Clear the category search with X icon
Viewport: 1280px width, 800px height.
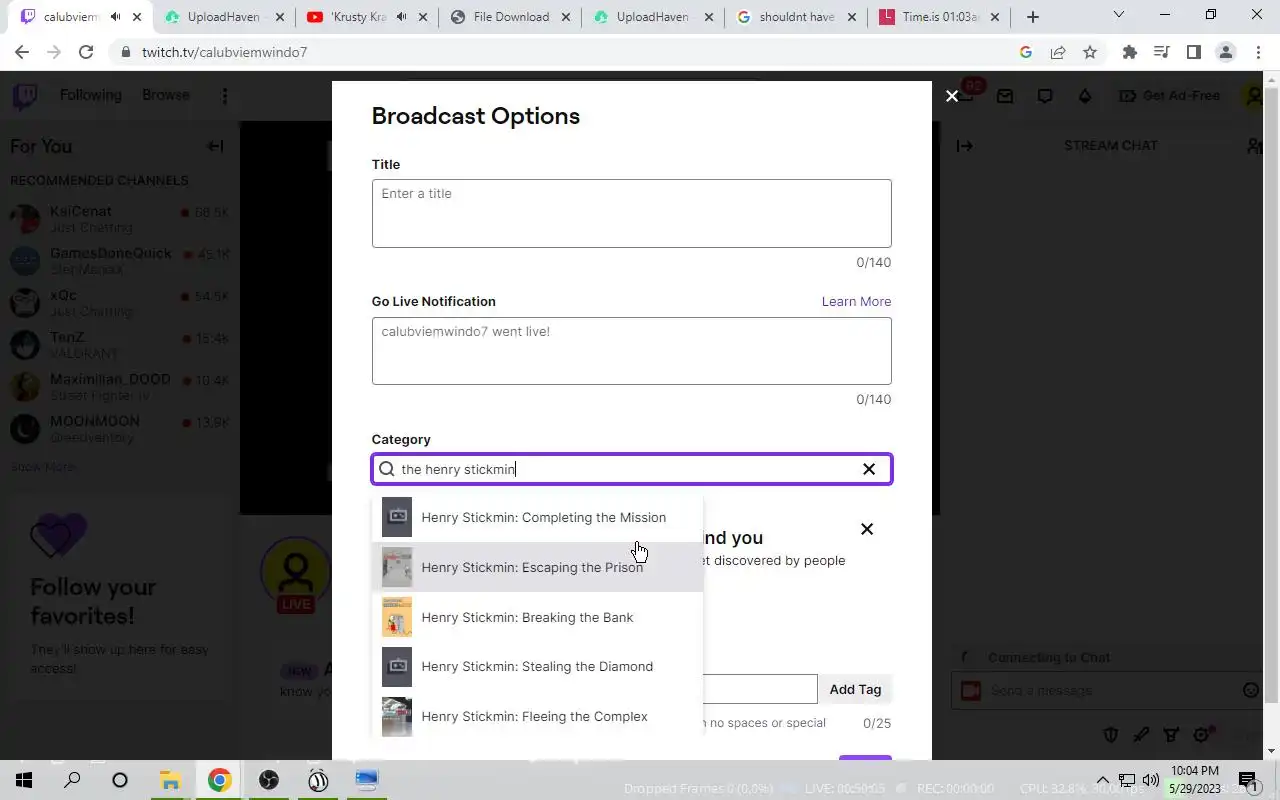pos(869,469)
